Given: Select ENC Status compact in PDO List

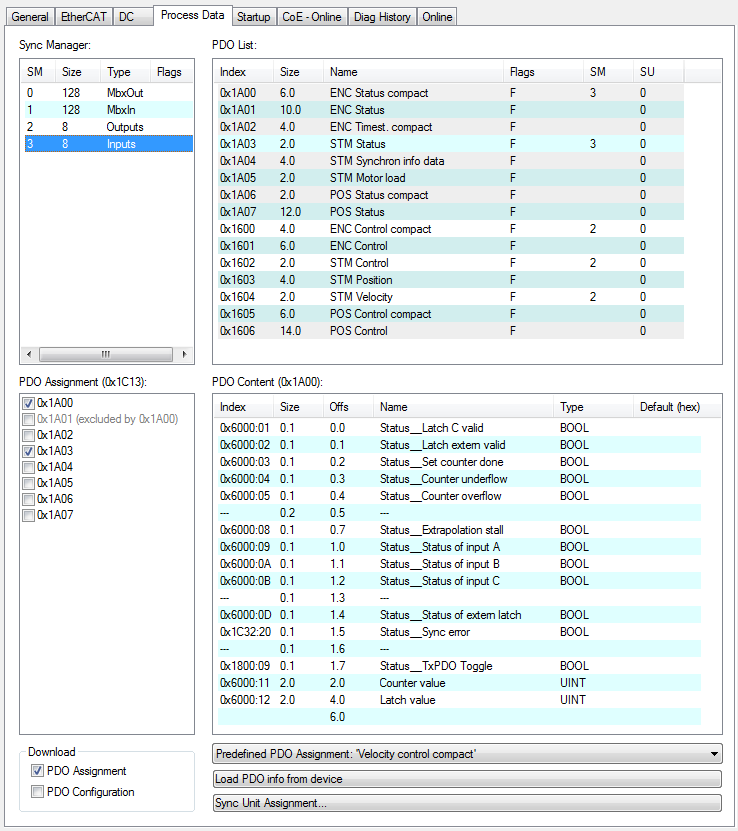Looking at the screenshot, I should (x=450, y=93).
